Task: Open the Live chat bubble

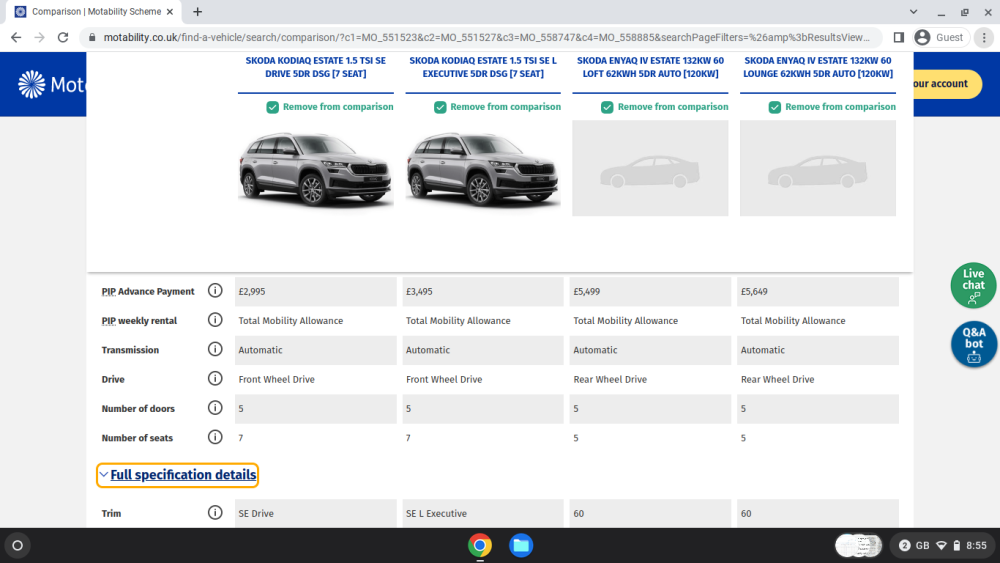Action: pyautogui.click(x=973, y=285)
